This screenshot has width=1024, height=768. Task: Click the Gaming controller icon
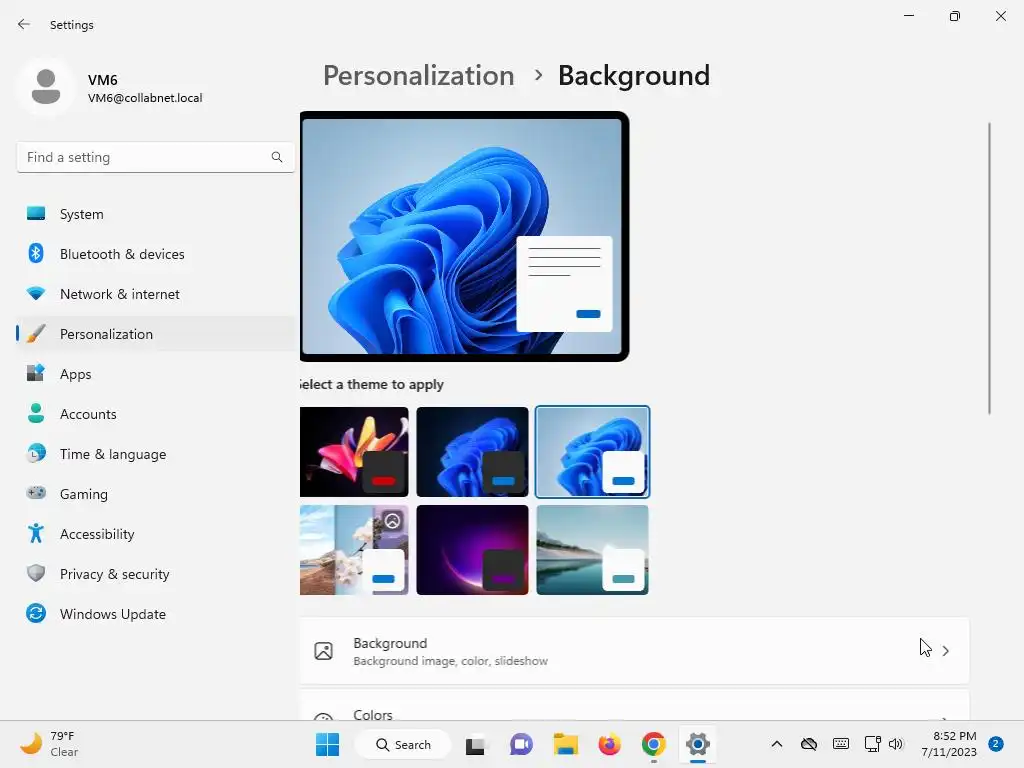[36, 493]
